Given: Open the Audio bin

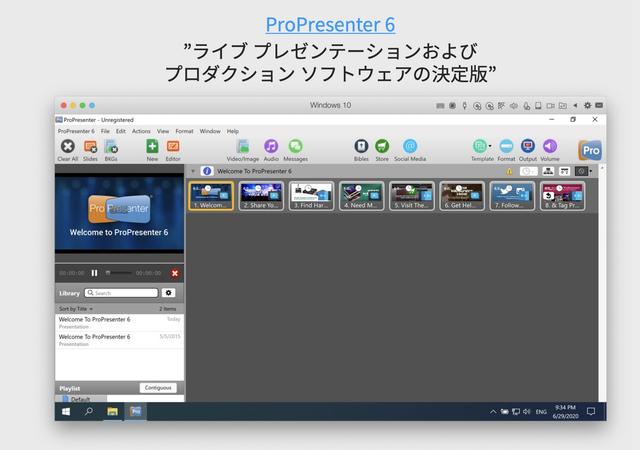Looking at the screenshot, I should (271, 146).
